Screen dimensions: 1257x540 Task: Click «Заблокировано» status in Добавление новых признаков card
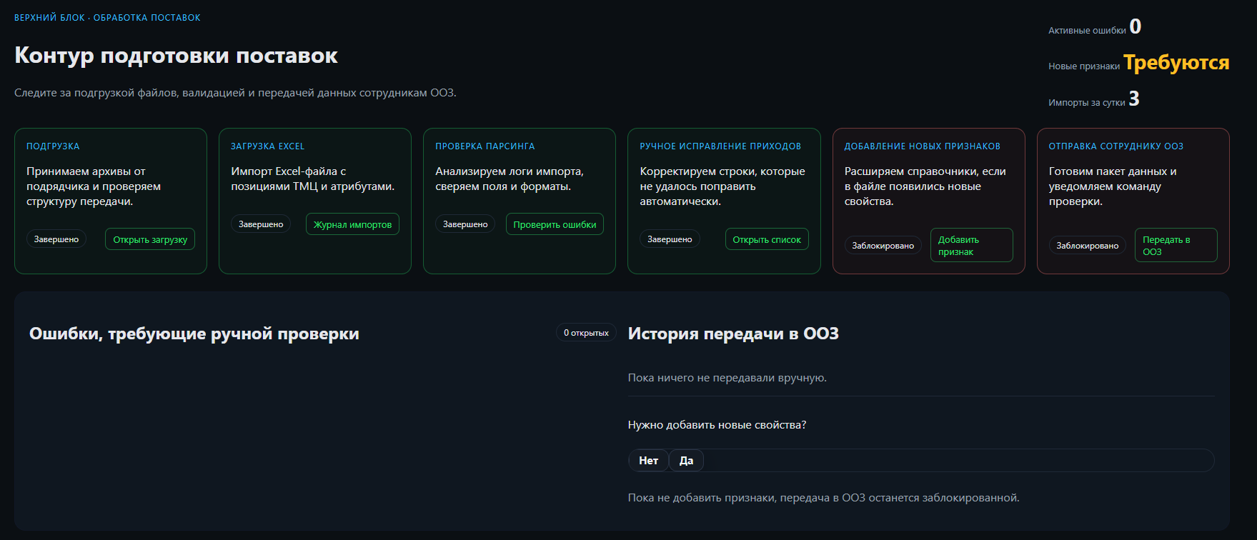point(882,246)
